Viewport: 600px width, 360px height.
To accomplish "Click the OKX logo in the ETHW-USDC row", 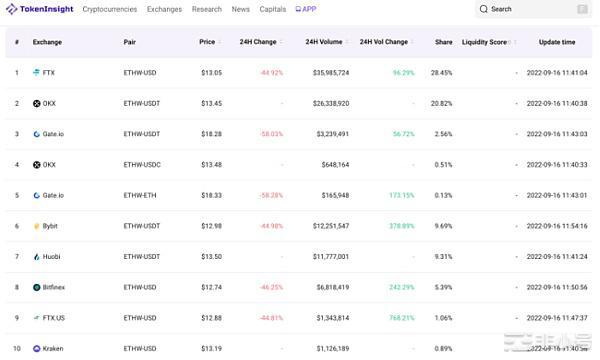I will (x=37, y=165).
